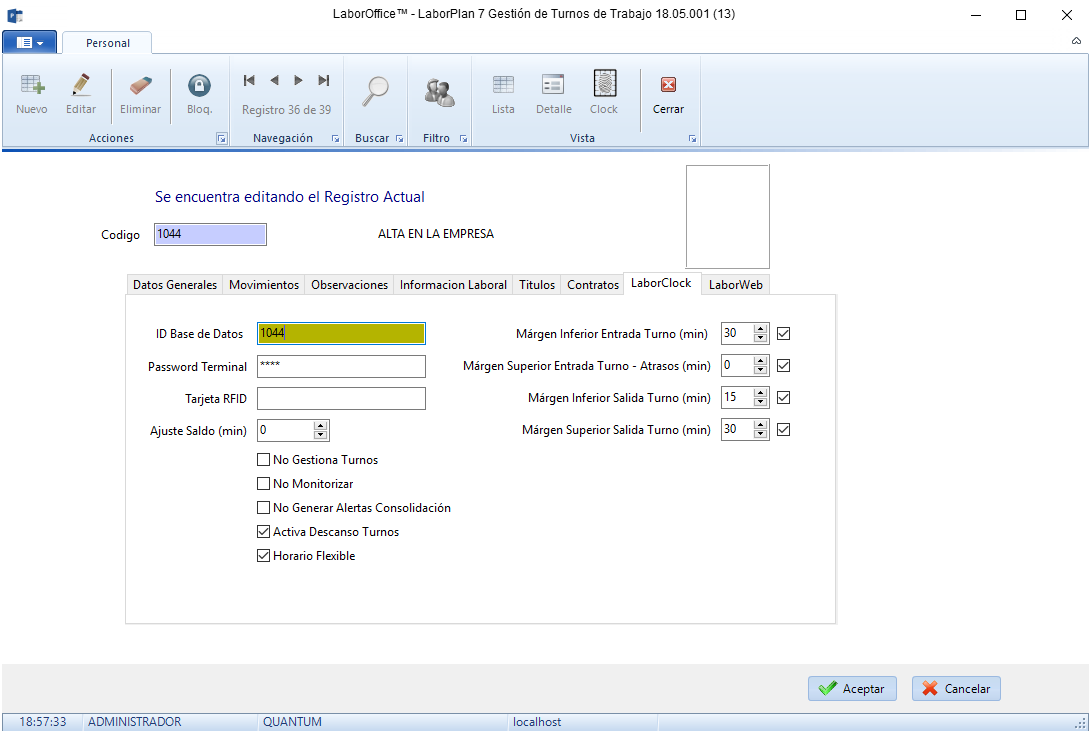The height and width of the screenshot is (733, 1091).
Task: Switch to Detalle view
Action: pos(554,85)
